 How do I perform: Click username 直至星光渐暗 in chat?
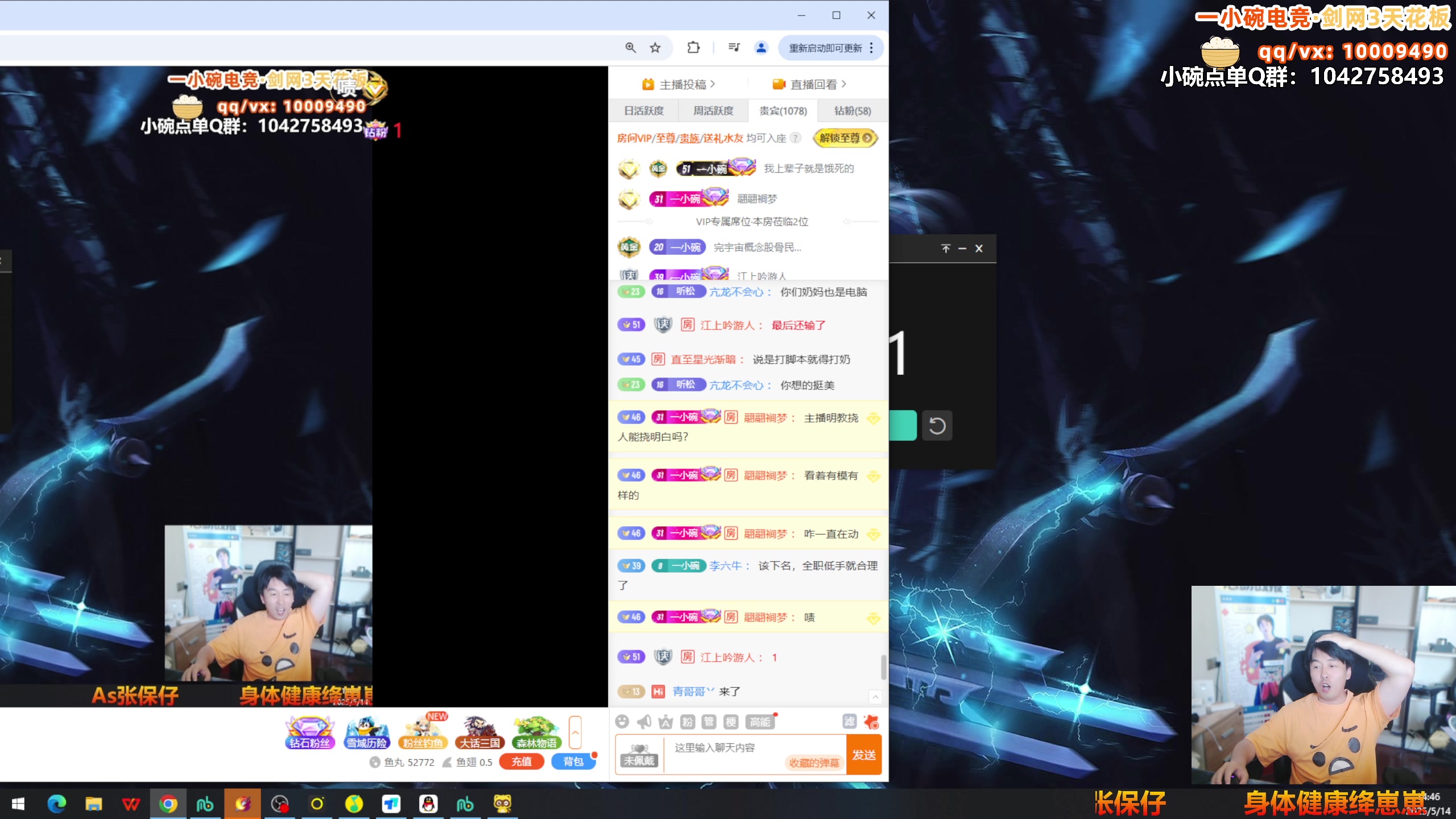[704, 359]
